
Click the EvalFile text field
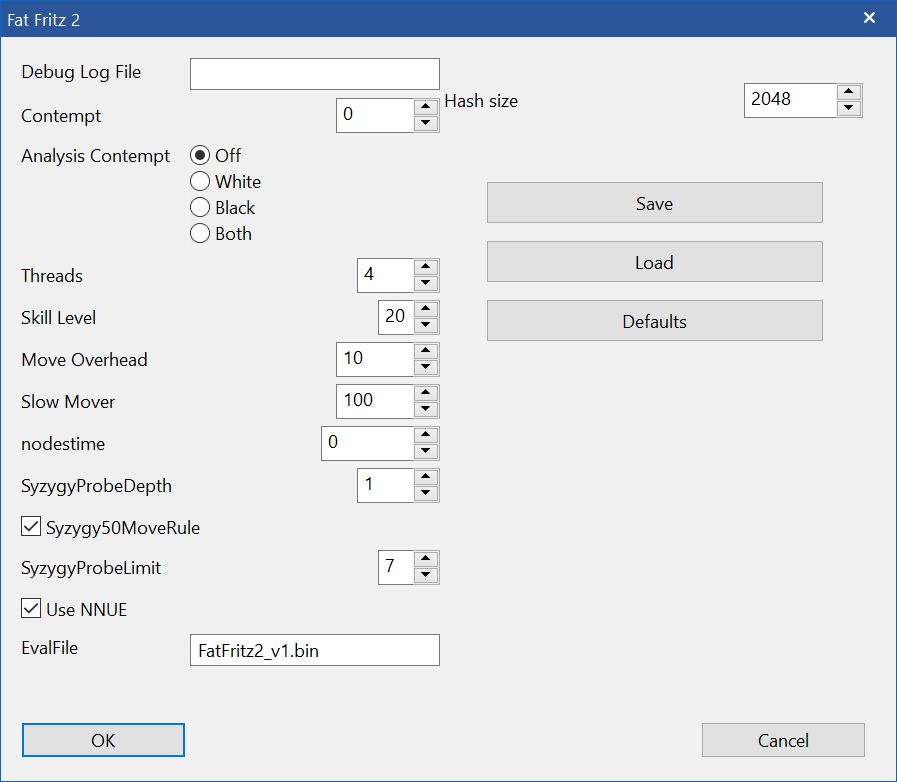pyautogui.click(x=314, y=650)
